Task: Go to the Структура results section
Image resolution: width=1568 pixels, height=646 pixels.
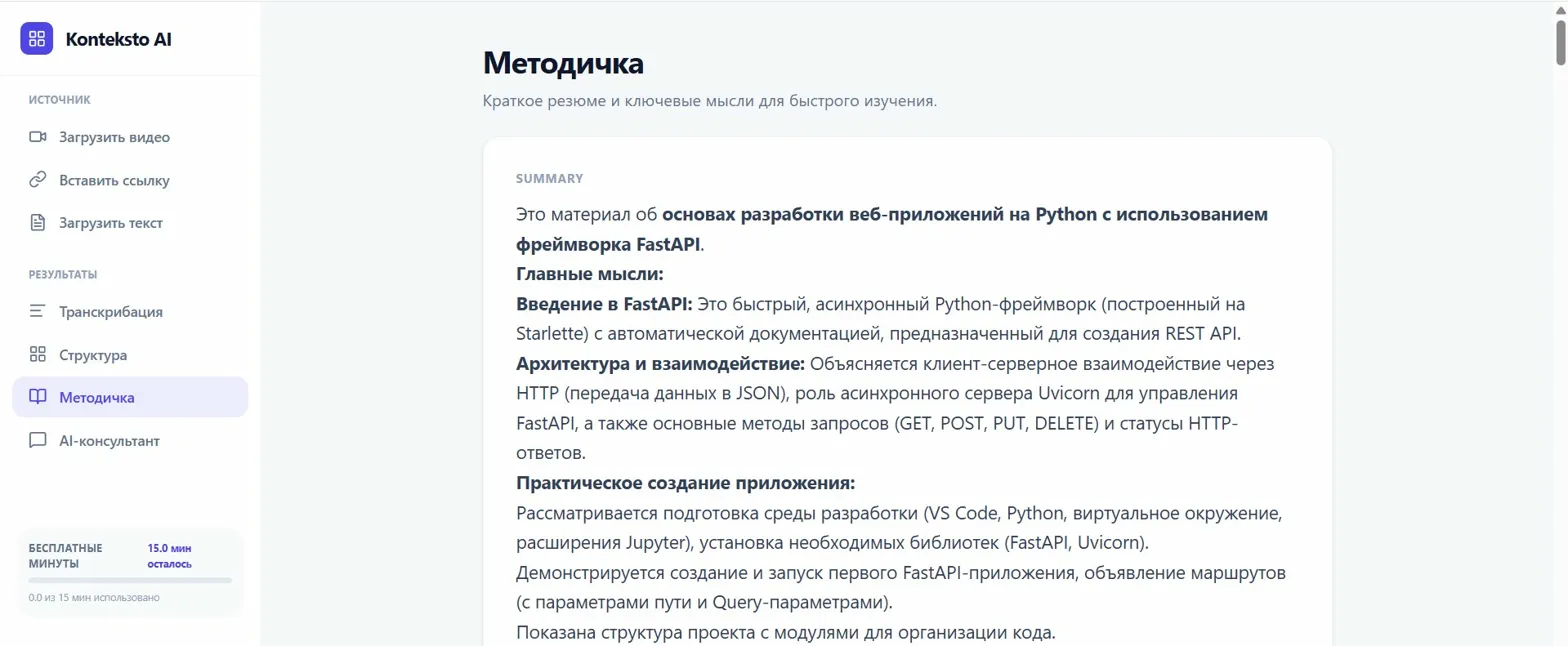Action: click(x=130, y=354)
